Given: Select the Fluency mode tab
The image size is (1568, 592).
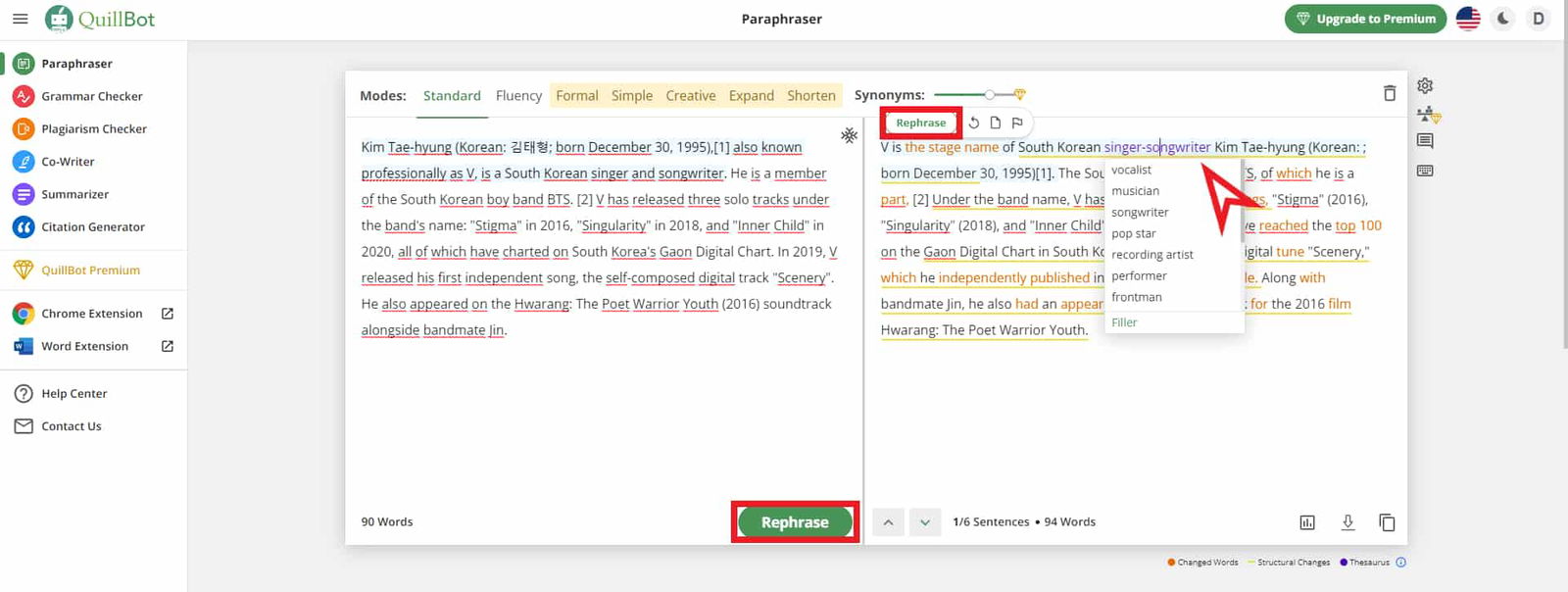Looking at the screenshot, I should [x=518, y=95].
